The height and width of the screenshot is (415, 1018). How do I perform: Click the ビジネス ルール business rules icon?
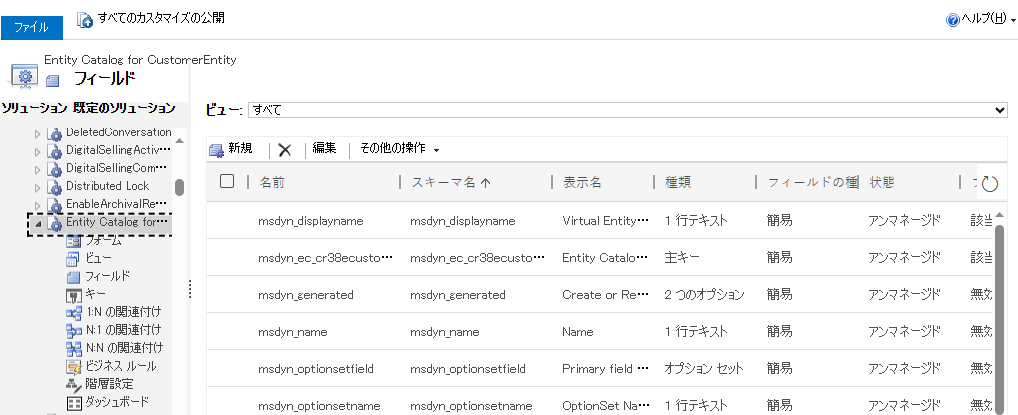point(74,367)
